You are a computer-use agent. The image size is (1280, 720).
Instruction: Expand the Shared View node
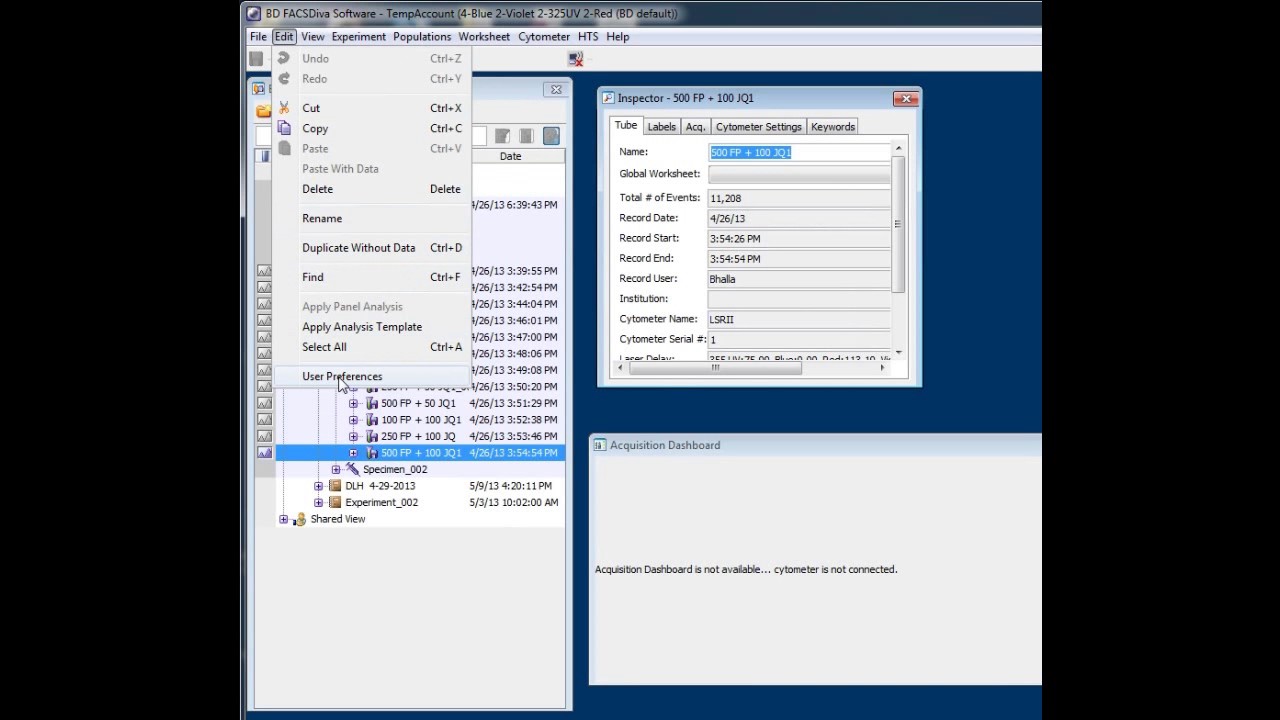[284, 519]
